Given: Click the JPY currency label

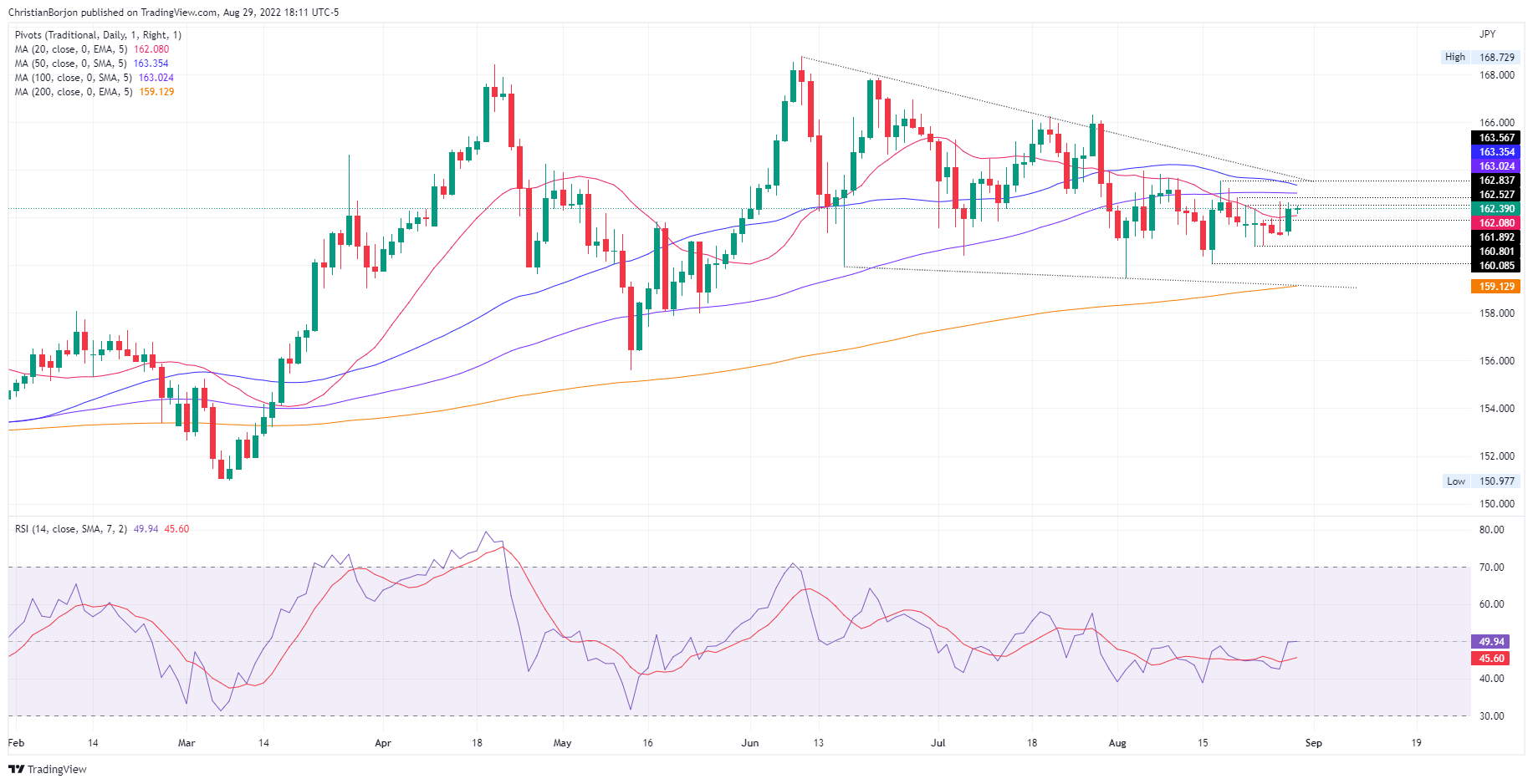Looking at the screenshot, I should coord(1487,34).
